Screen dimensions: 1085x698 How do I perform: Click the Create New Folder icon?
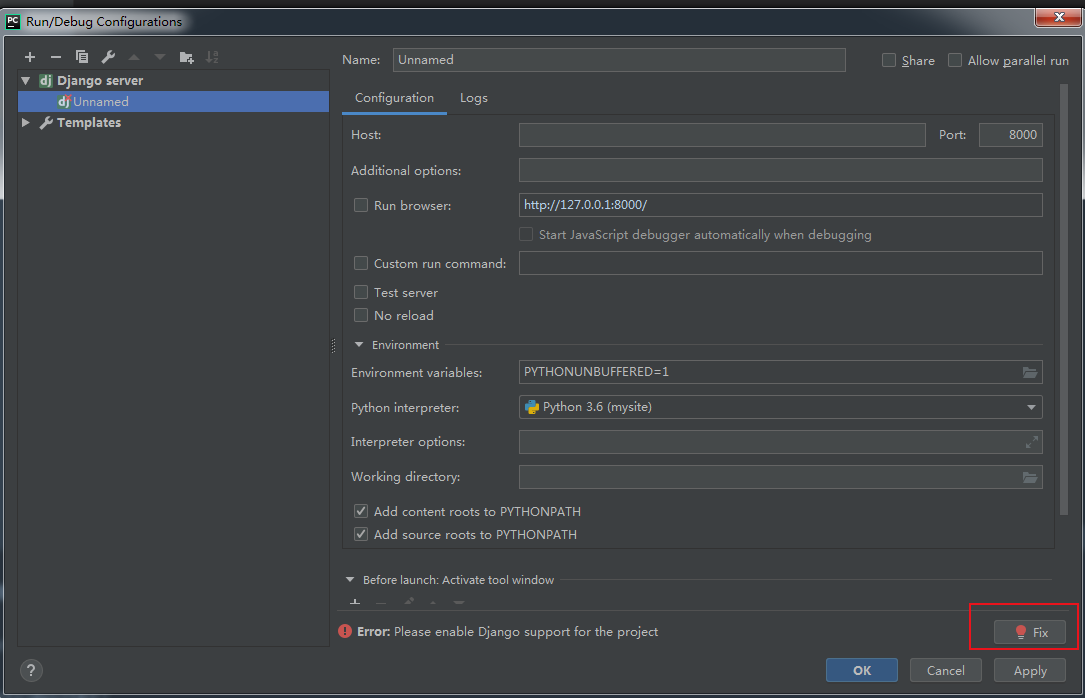(186, 57)
